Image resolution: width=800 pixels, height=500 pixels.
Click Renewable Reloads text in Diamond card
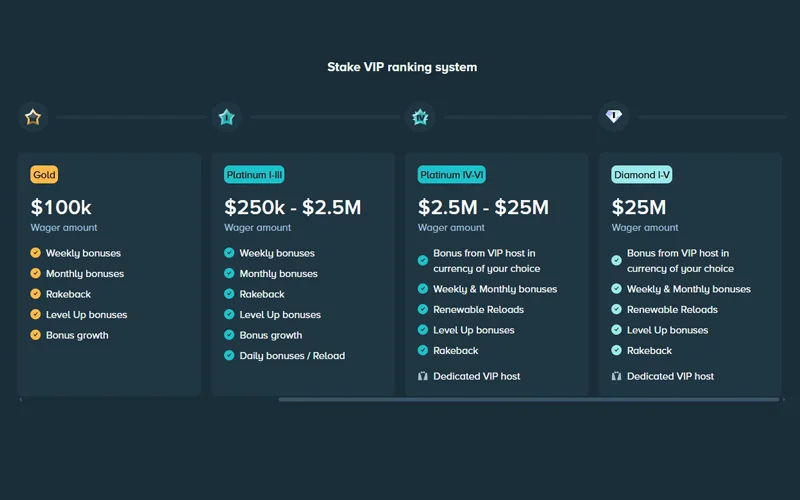click(672, 309)
